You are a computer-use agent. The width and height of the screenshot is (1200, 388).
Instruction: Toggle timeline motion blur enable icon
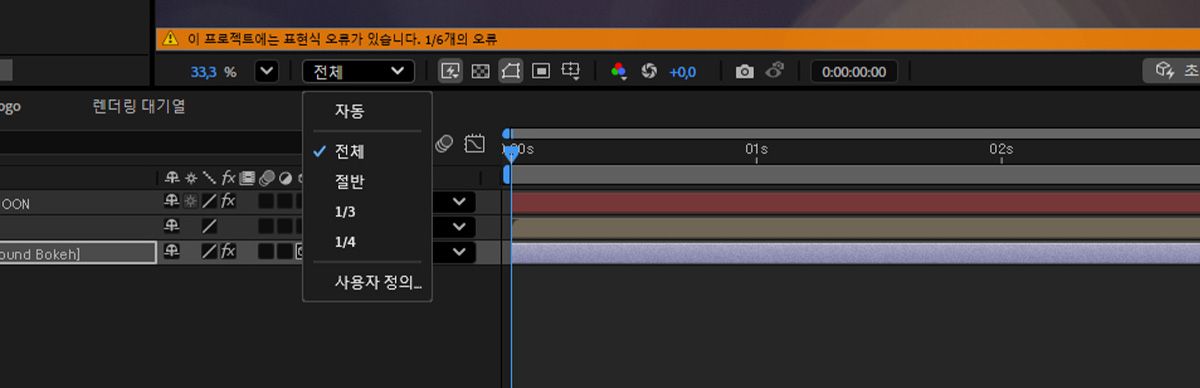(x=445, y=144)
